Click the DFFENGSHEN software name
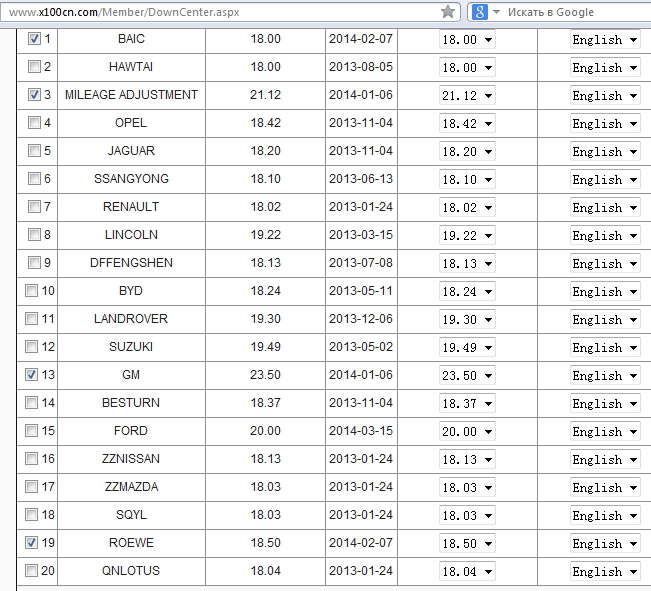Viewport: 651px width, 591px height. [x=131, y=262]
